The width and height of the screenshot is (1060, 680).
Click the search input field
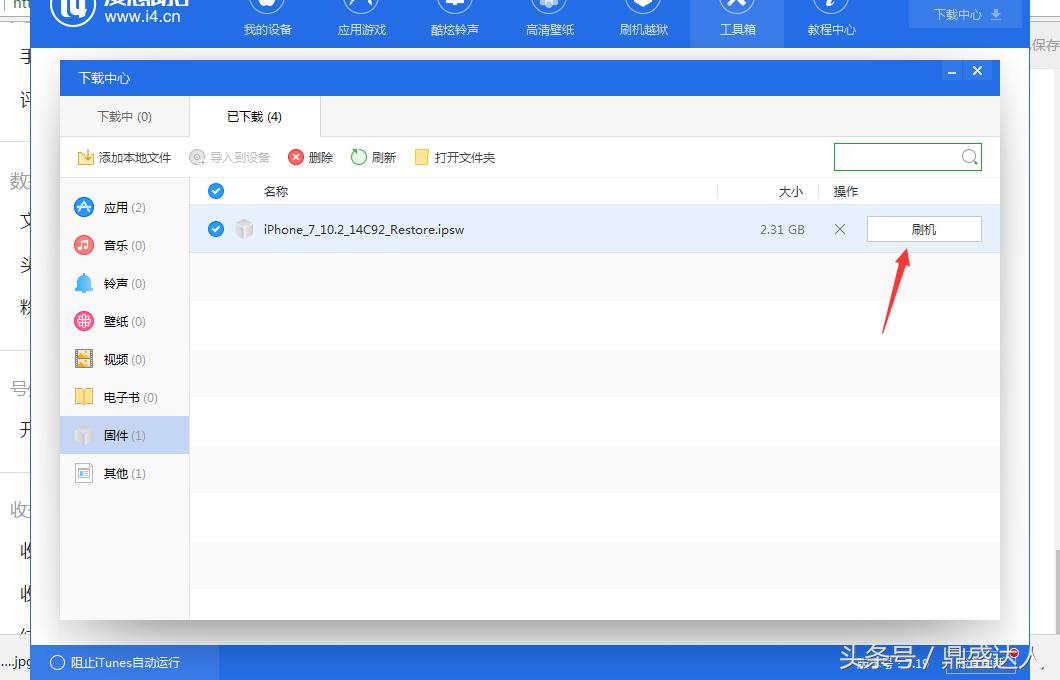click(x=900, y=157)
